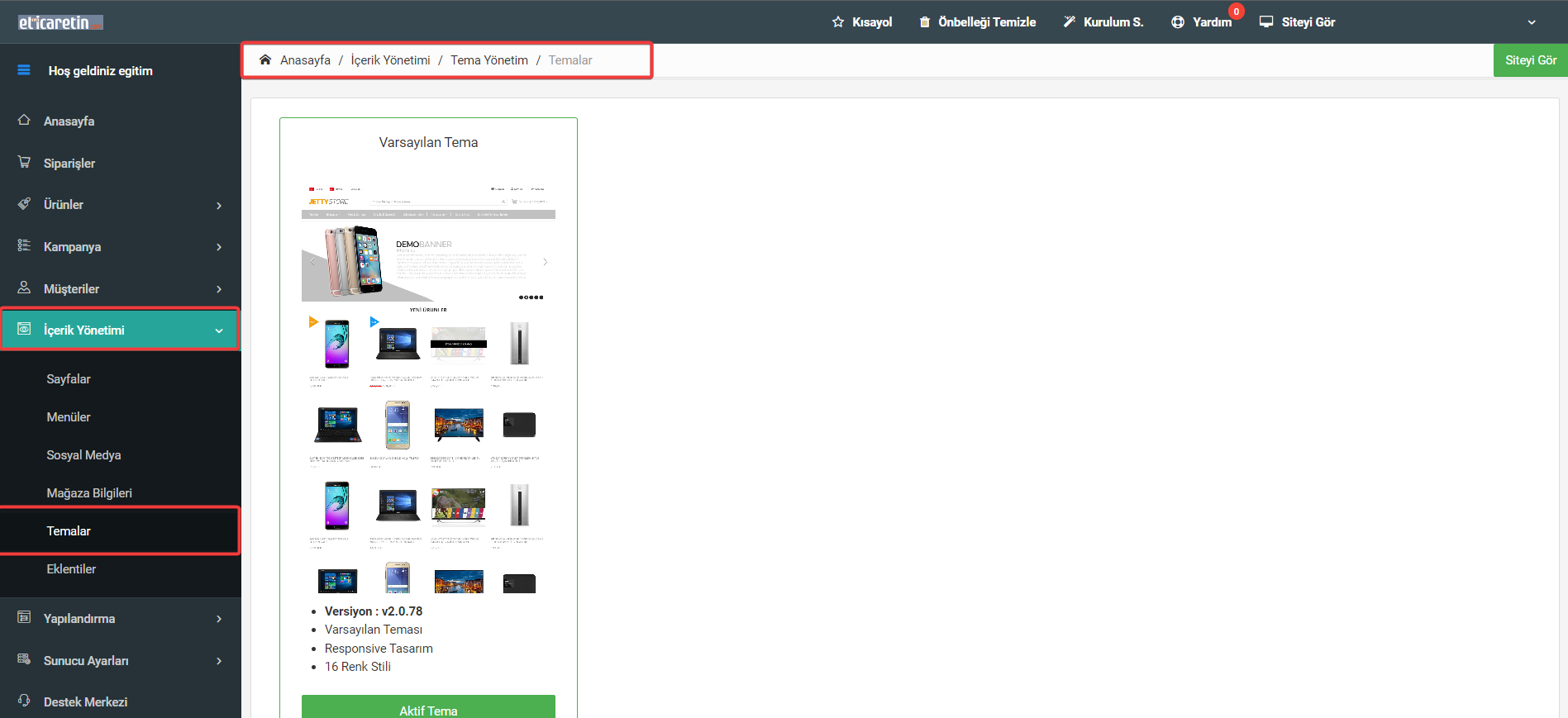1568x718 pixels.
Task: Click the Varsayılan Tema preview thumbnail
Action: point(428,387)
